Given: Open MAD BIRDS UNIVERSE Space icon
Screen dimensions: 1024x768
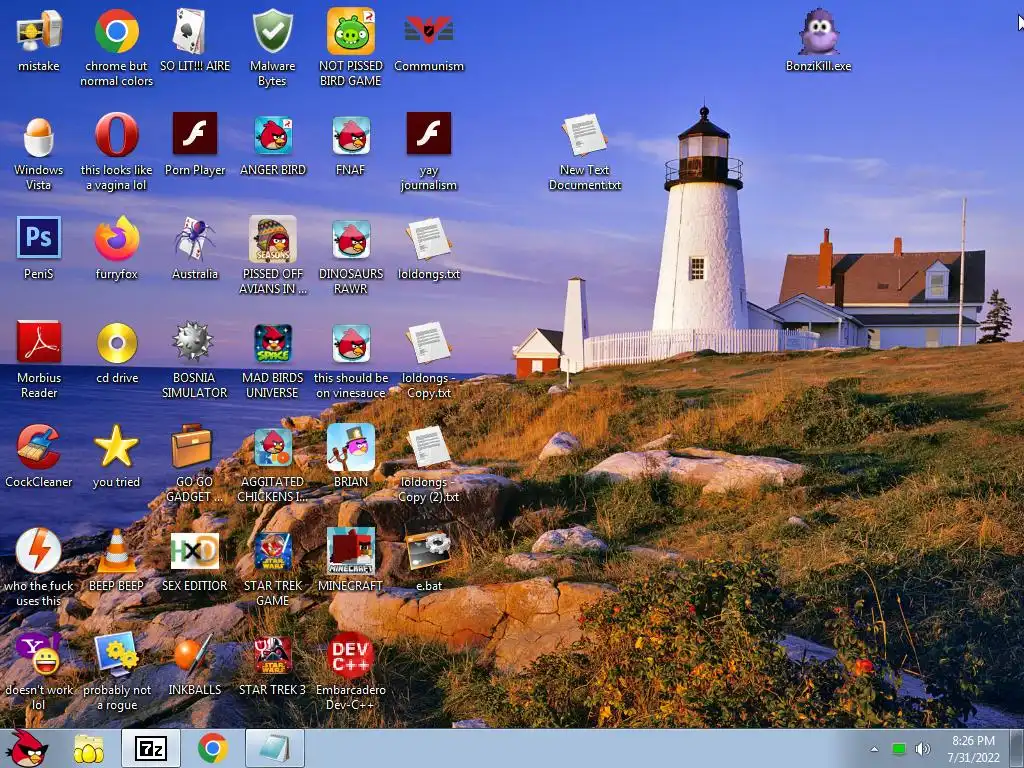Looking at the screenshot, I should tap(273, 344).
